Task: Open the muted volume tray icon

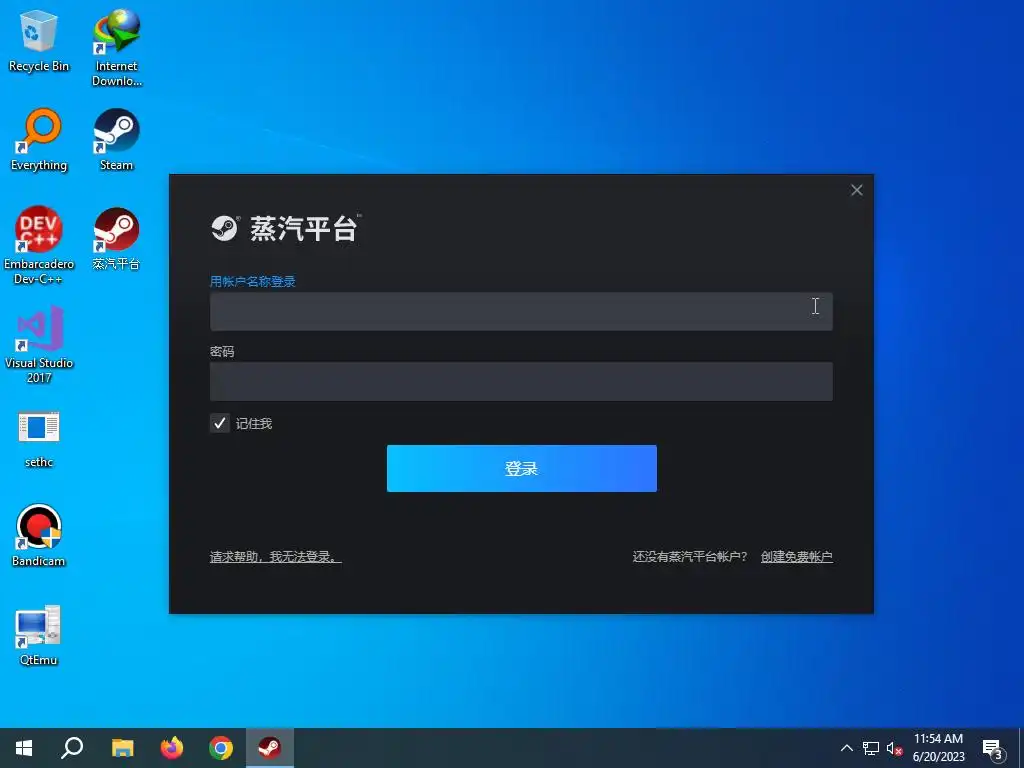Action: [x=895, y=748]
